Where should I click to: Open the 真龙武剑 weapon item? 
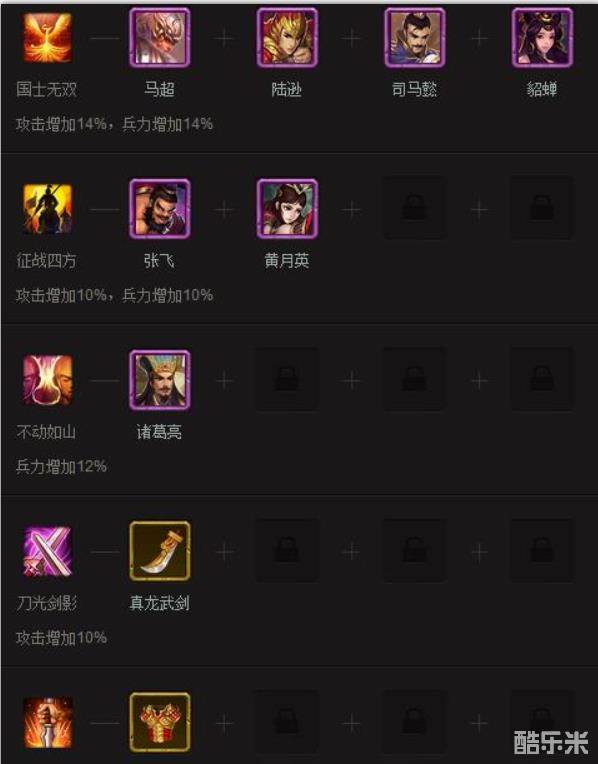pyautogui.click(x=160, y=552)
